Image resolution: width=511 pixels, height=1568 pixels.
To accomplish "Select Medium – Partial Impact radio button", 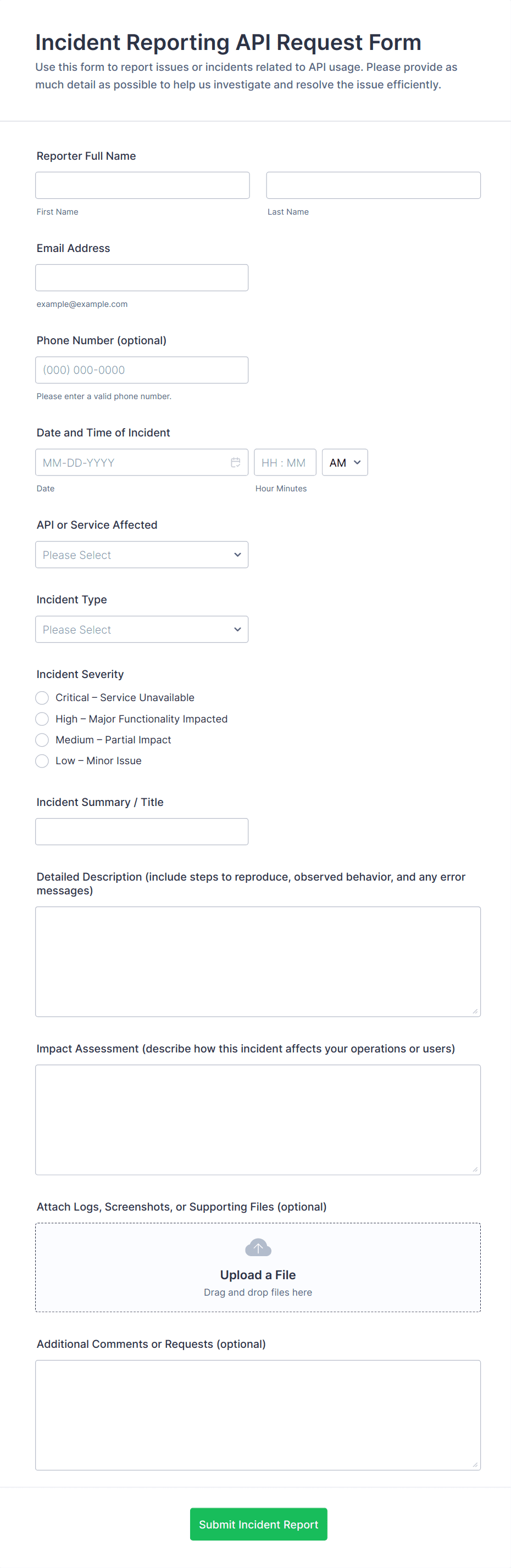I will pos(42,740).
